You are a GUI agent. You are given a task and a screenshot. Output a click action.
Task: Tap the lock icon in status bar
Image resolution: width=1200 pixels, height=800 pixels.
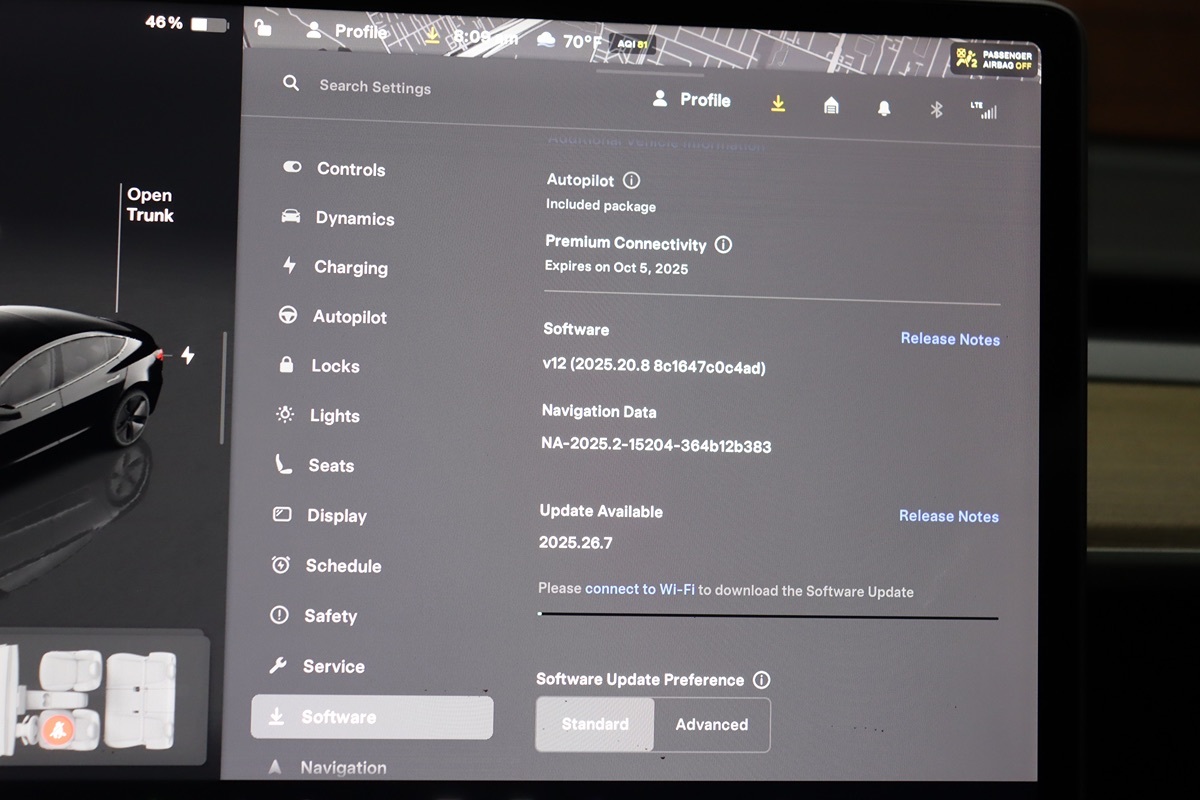263,27
